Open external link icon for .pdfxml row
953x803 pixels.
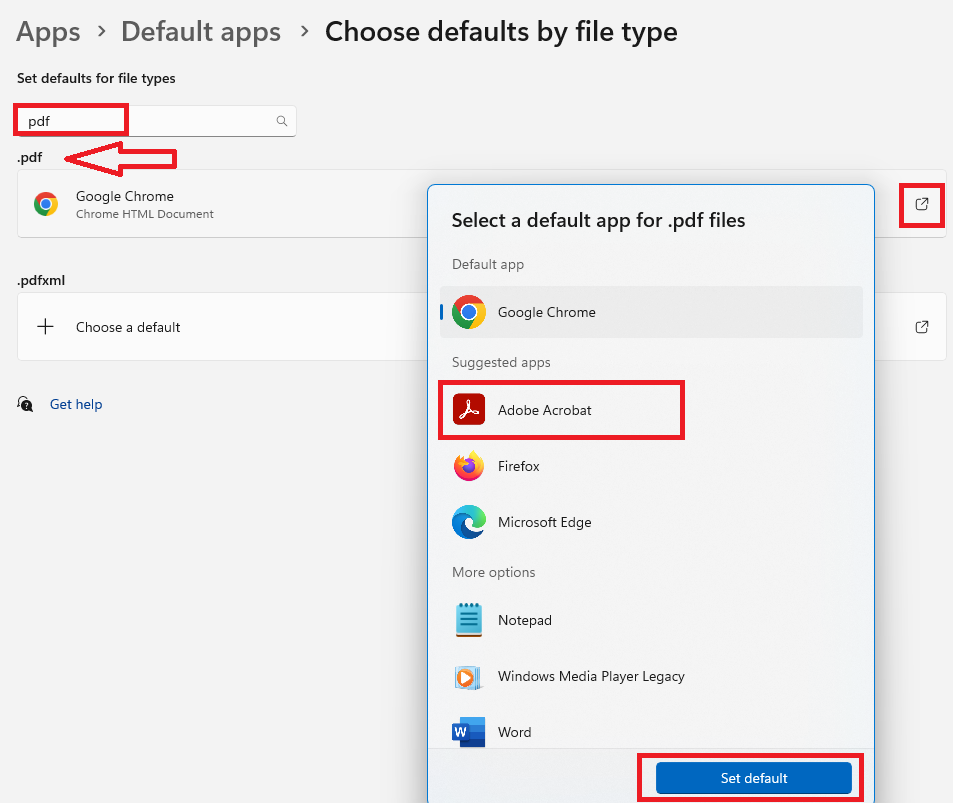pos(921,327)
